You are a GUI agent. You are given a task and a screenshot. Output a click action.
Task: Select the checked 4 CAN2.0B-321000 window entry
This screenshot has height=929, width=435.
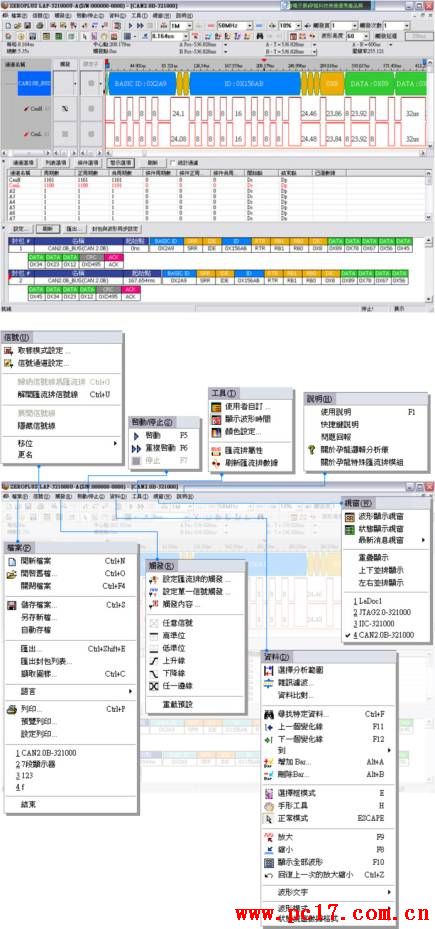[382, 635]
